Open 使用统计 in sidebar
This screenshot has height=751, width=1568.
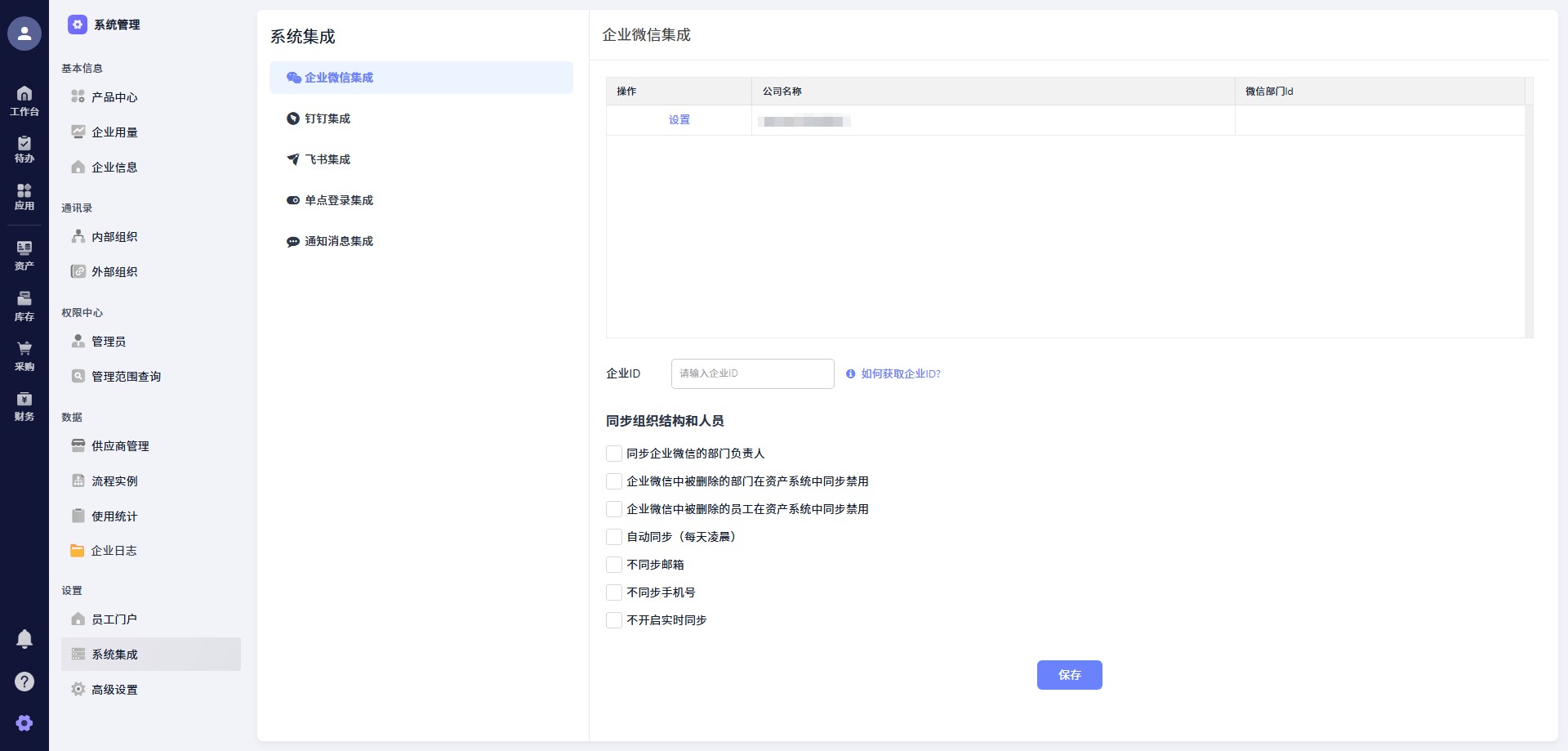[151, 516]
